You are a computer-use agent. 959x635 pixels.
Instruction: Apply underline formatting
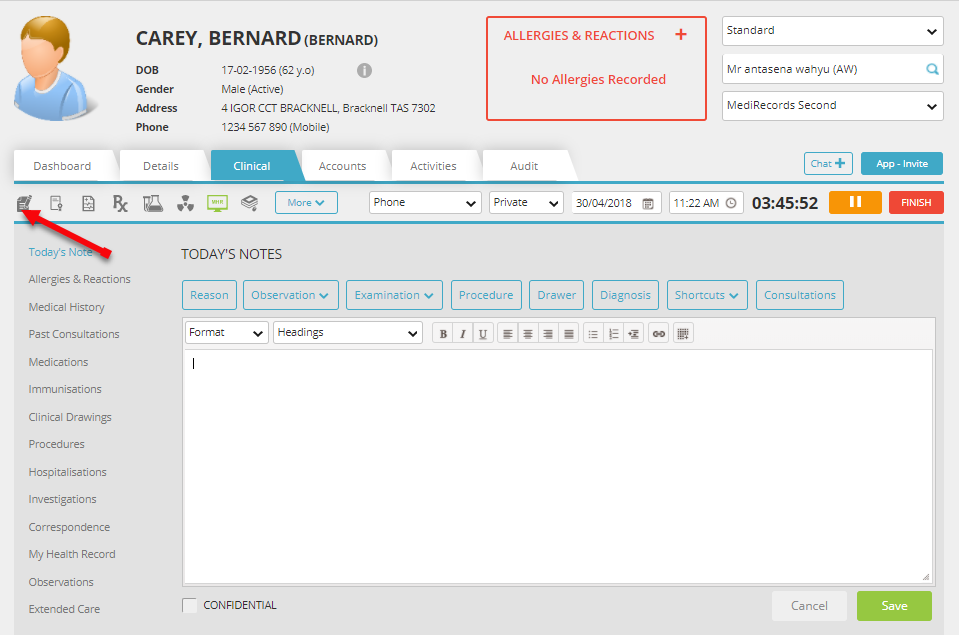tap(483, 334)
